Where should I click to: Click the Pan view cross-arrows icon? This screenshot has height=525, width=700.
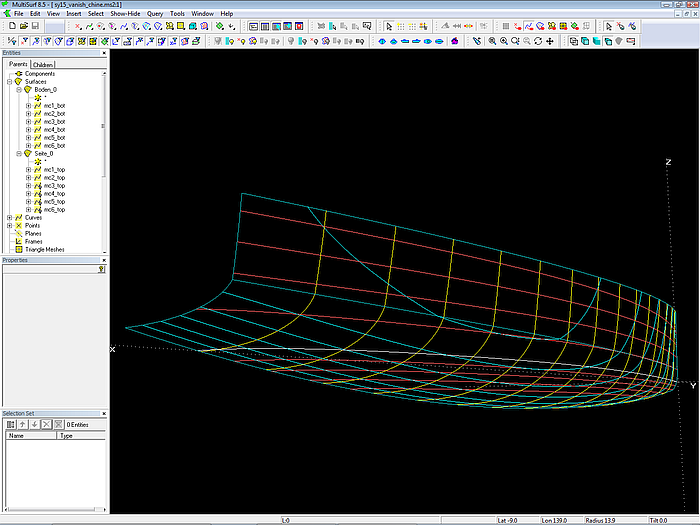[551, 41]
